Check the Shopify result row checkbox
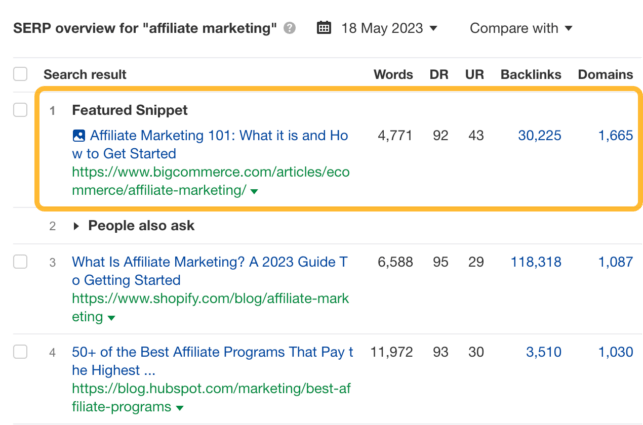This screenshot has width=643, height=425. click(x=20, y=262)
